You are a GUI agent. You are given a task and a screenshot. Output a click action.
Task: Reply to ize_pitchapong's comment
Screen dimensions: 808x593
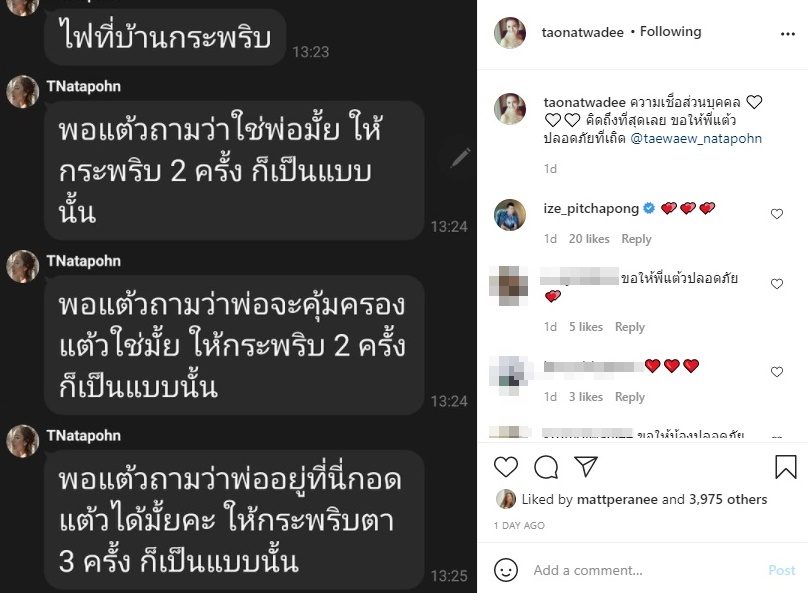pyautogui.click(x=636, y=239)
